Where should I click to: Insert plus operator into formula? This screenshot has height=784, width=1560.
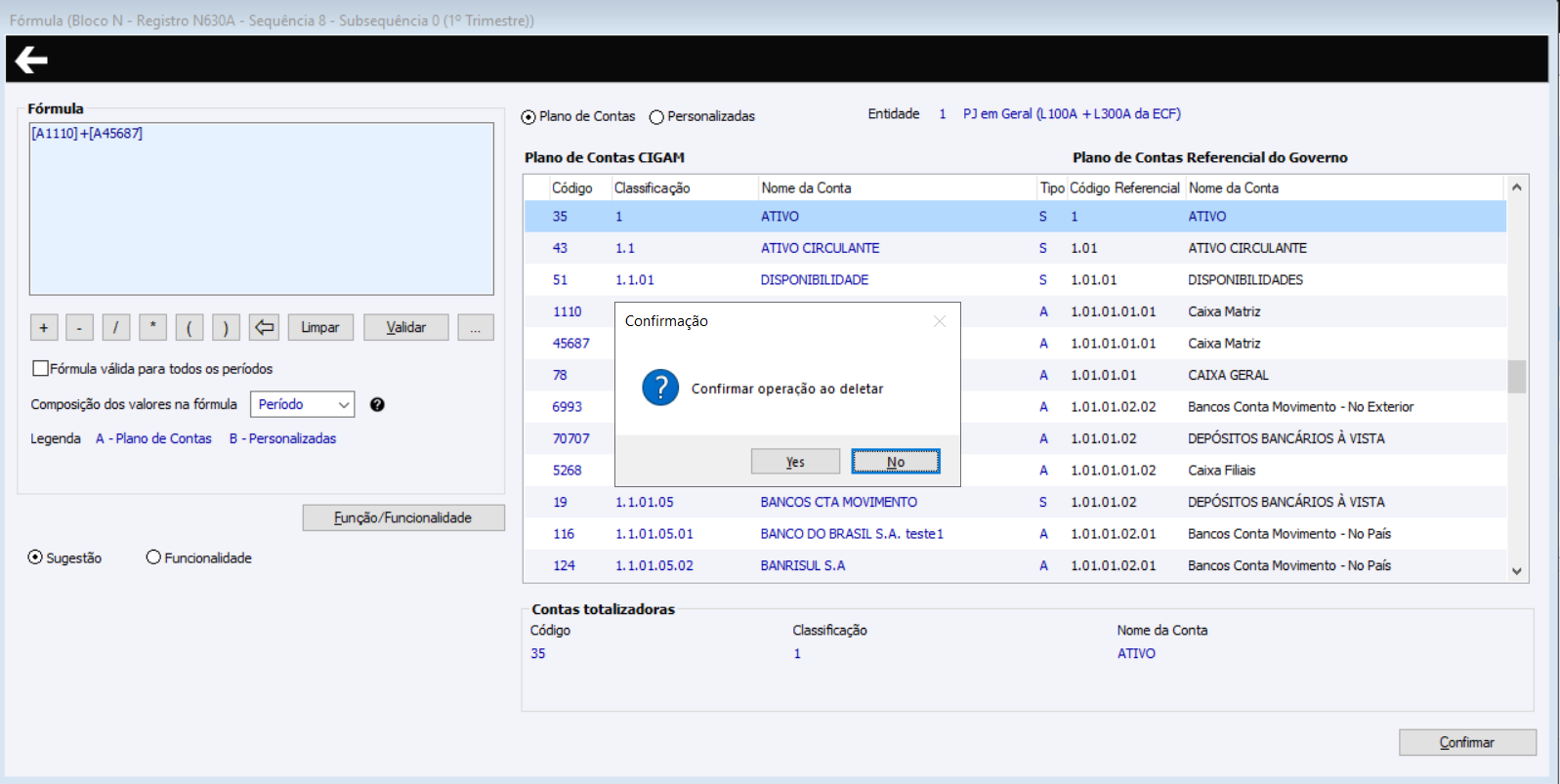(x=44, y=327)
